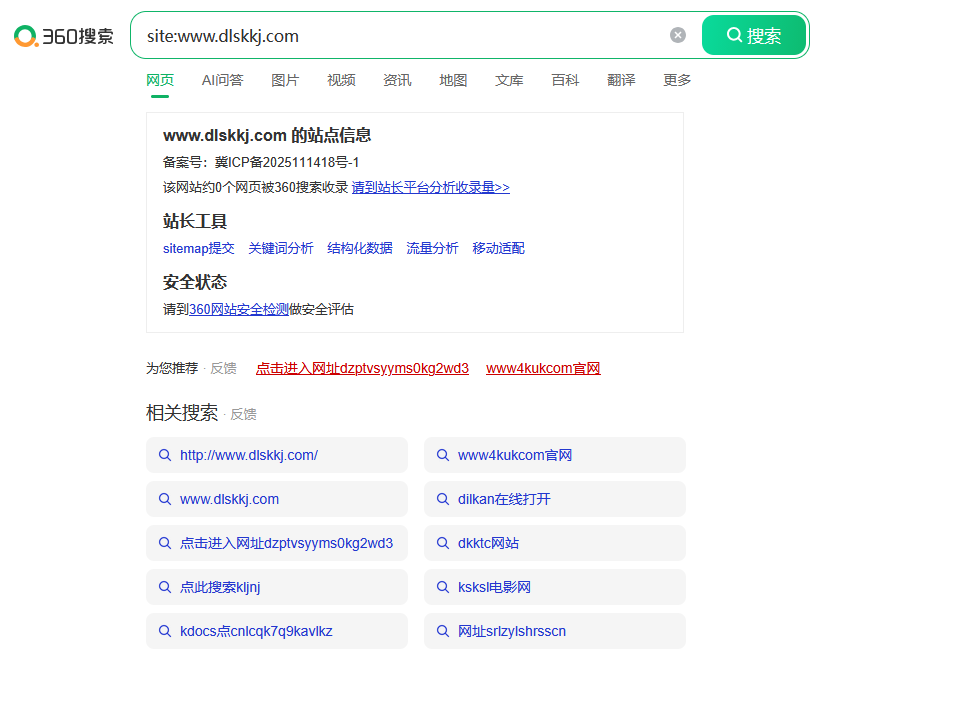
Task: Open the 360网站安全检测 link
Action: [x=239, y=309]
